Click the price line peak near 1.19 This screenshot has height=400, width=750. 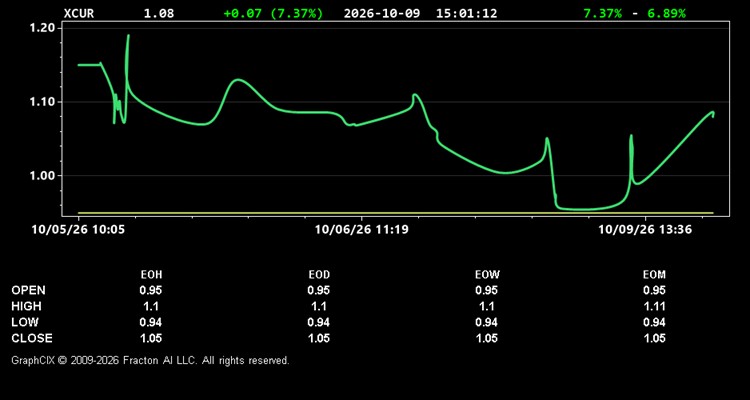click(x=128, y=35)
